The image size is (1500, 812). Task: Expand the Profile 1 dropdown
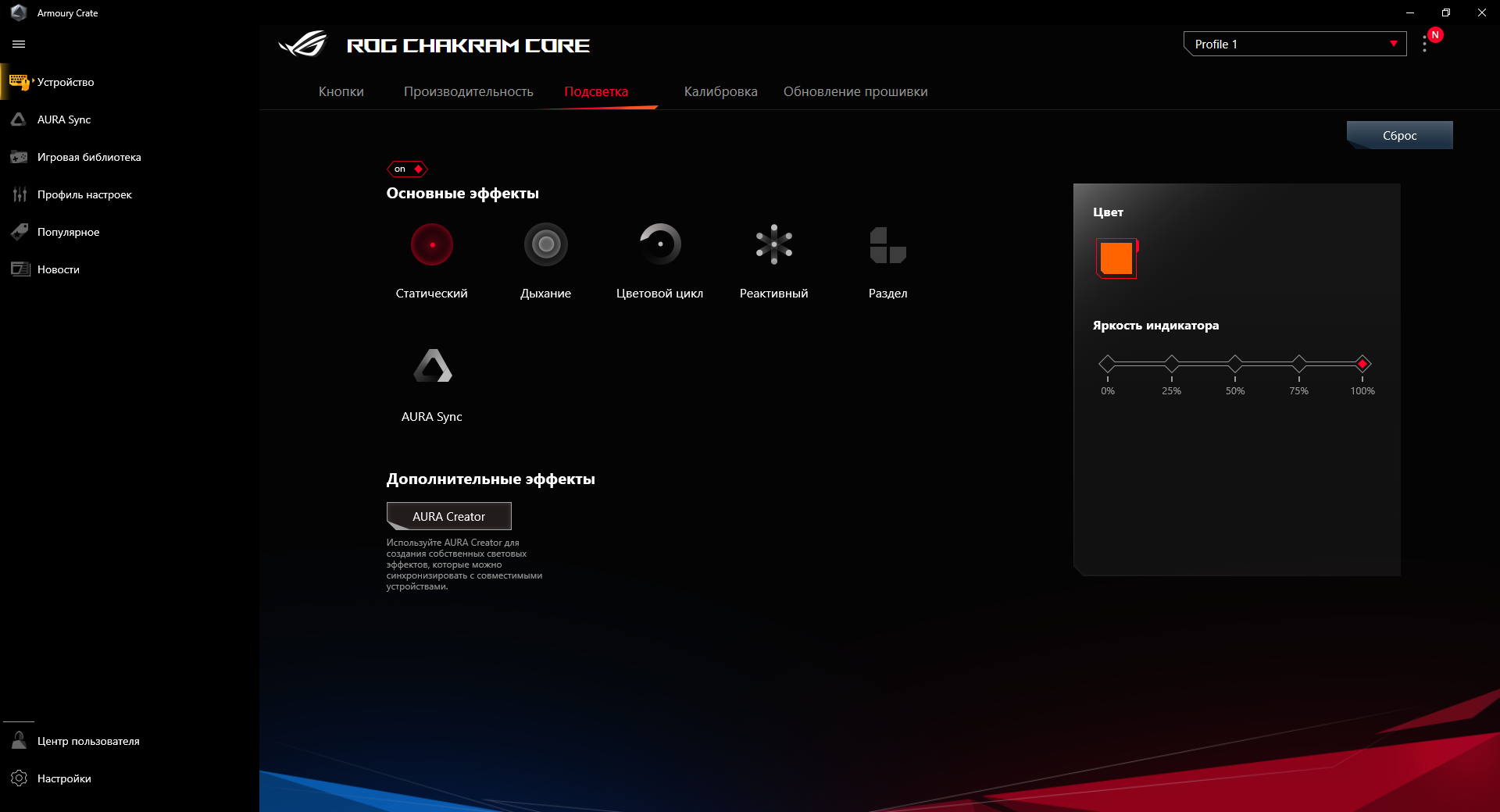[x=1295, y=44]
